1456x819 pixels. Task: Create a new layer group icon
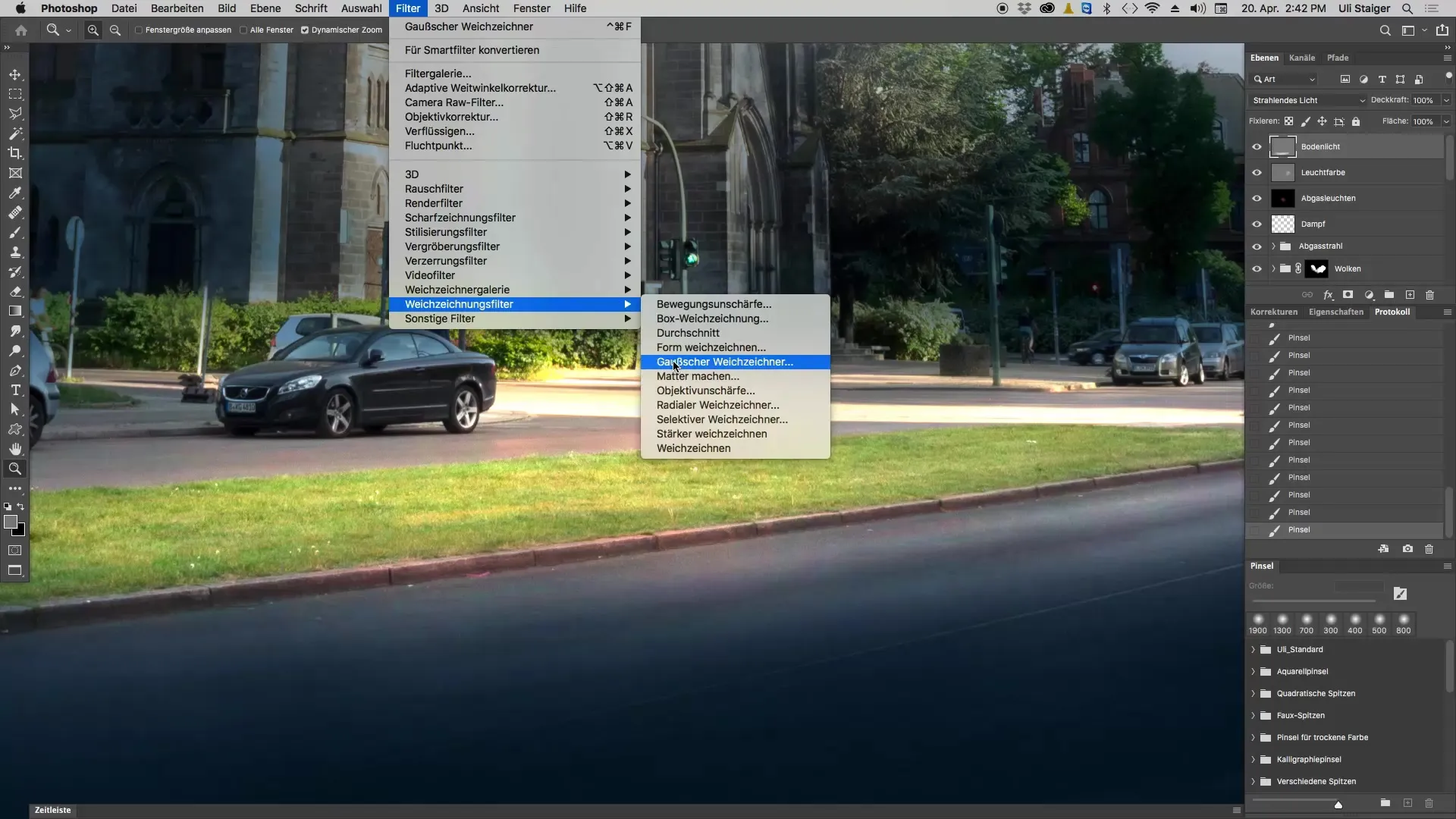click(1389, 295)
